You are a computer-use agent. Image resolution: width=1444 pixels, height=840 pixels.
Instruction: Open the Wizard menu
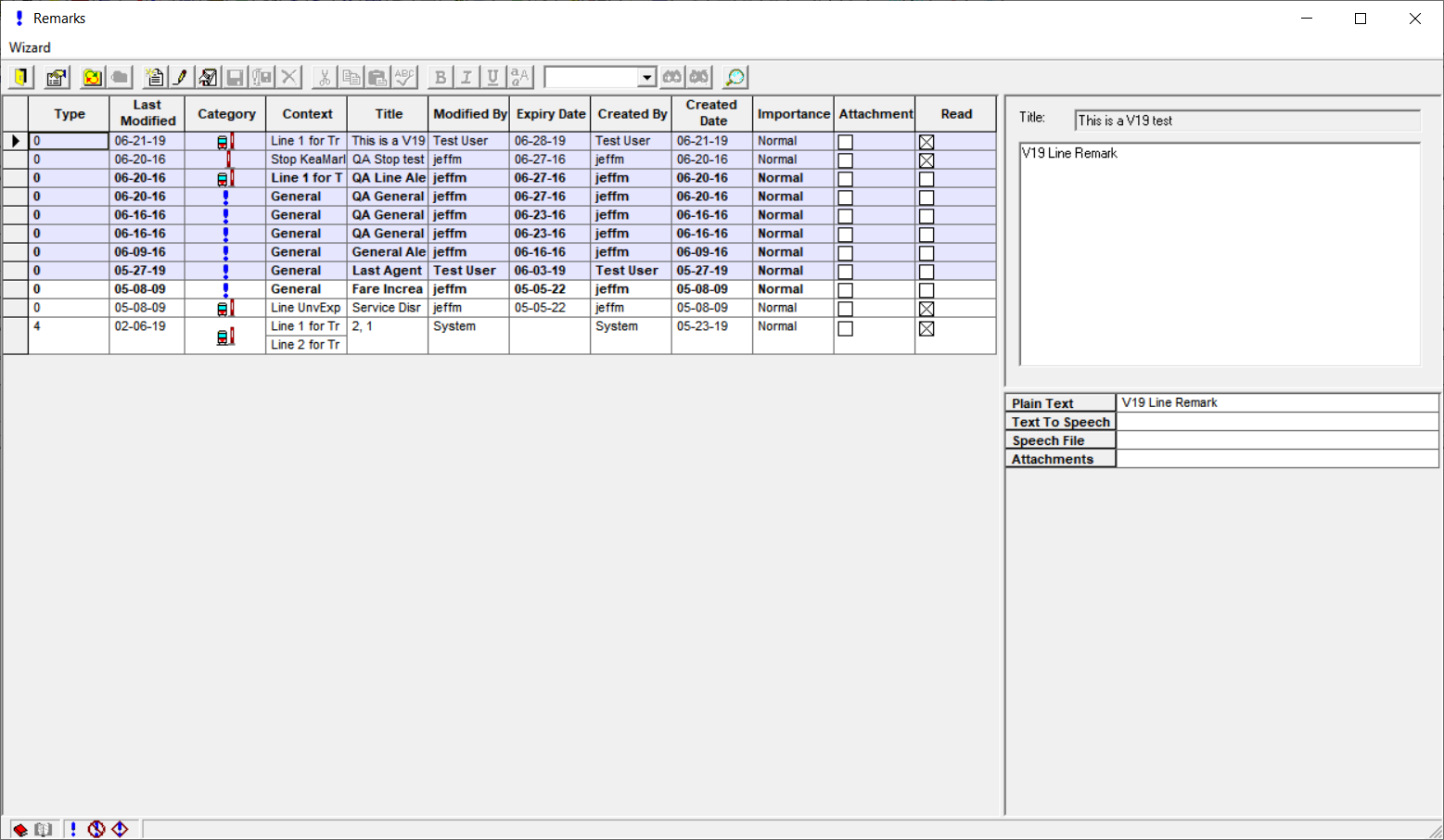(29, 47)
